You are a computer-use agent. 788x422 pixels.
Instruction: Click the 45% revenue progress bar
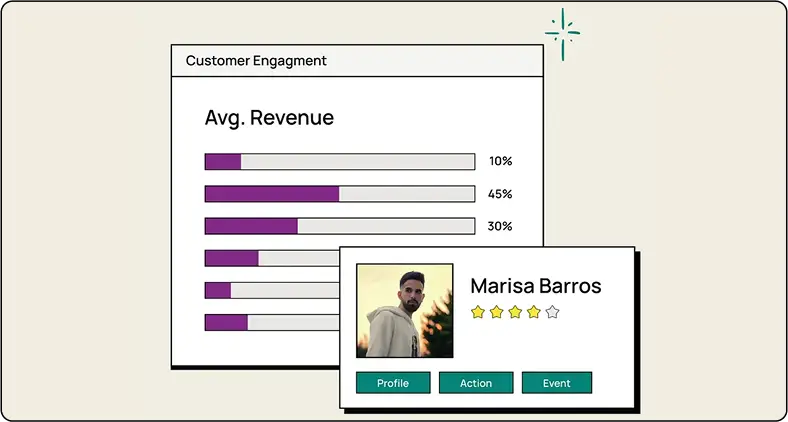pyautogui.click(x=340, y=194)
